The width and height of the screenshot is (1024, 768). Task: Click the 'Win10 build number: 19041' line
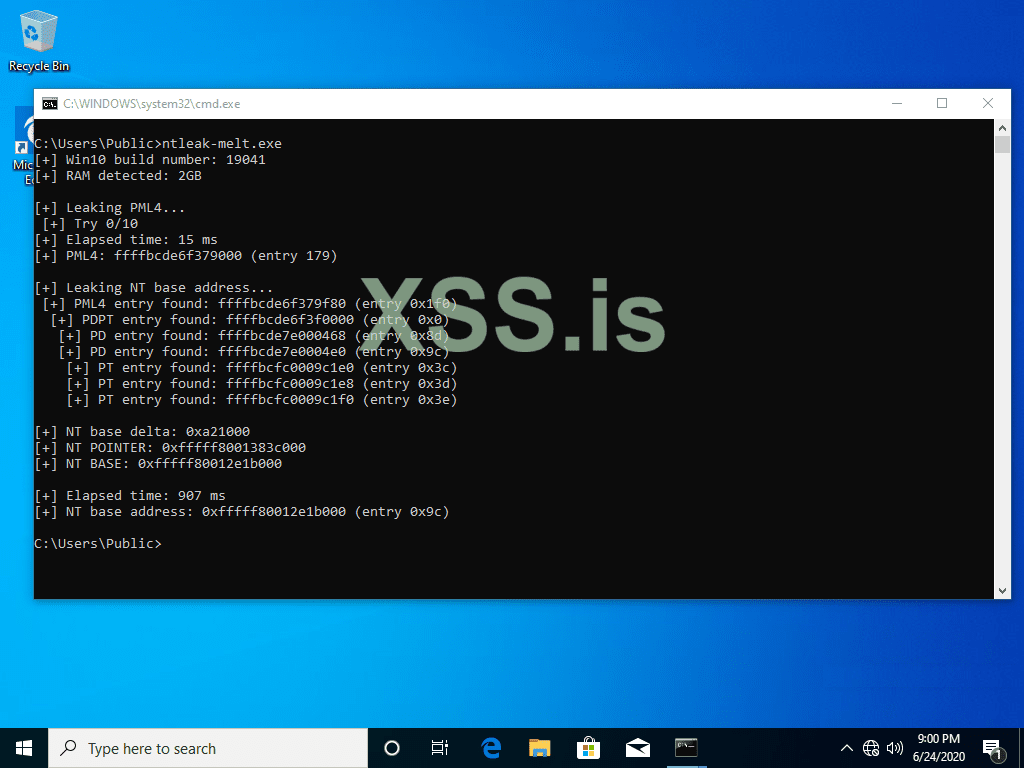(x=150, y=160)
